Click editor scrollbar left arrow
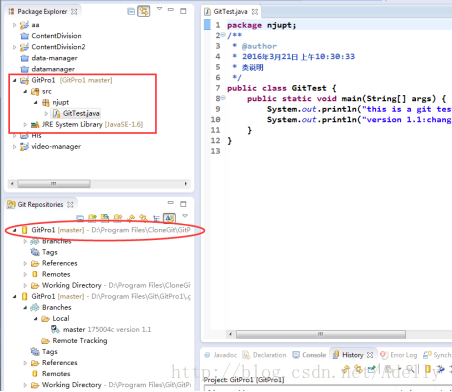The width and height of the screenshot is (452, 392). pos(230,334)
